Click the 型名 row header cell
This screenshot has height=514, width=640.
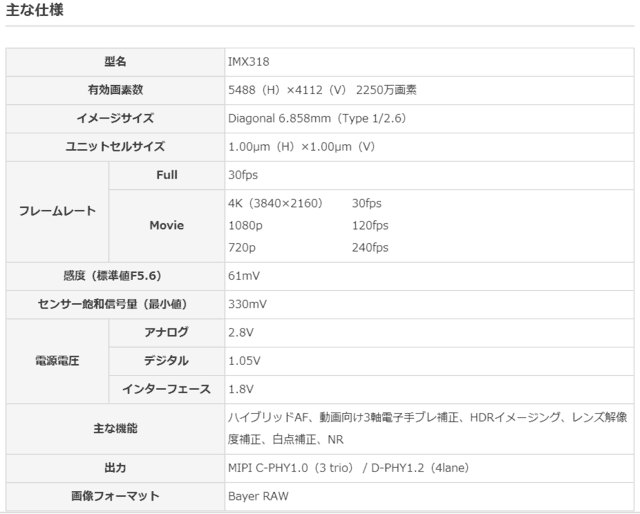115,61
